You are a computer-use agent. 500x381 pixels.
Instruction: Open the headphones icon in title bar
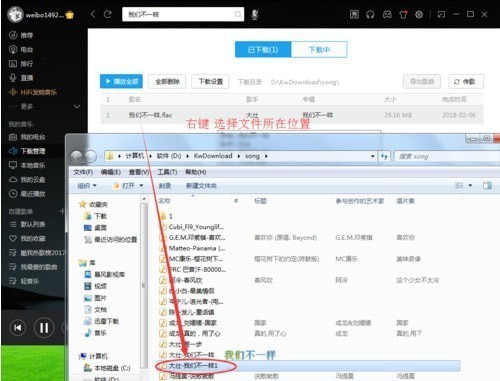(370, 14)
